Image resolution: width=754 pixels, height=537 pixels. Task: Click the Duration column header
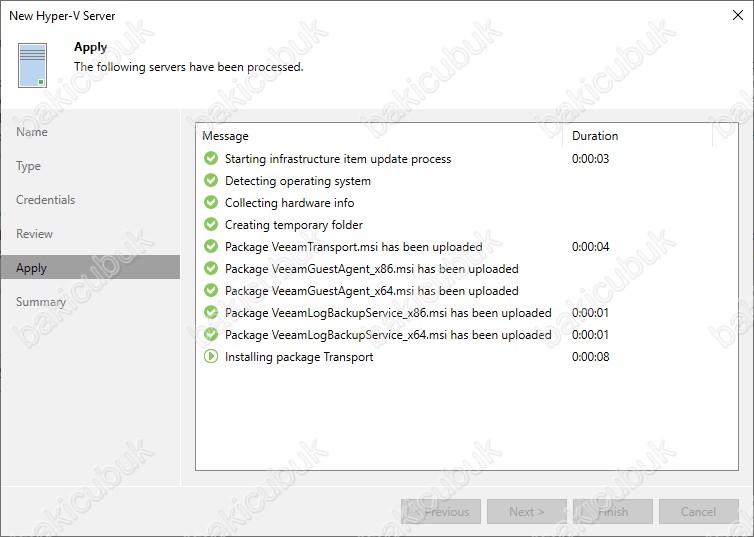pyautogui.click(x=637, y=136)
